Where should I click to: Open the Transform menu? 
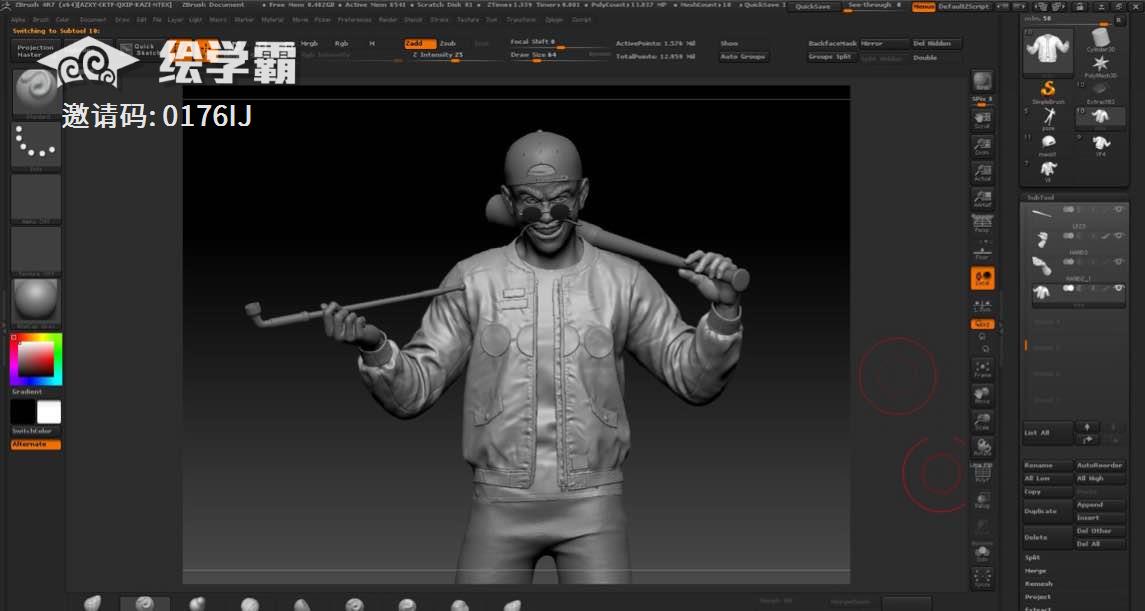(x=521, y=20)
